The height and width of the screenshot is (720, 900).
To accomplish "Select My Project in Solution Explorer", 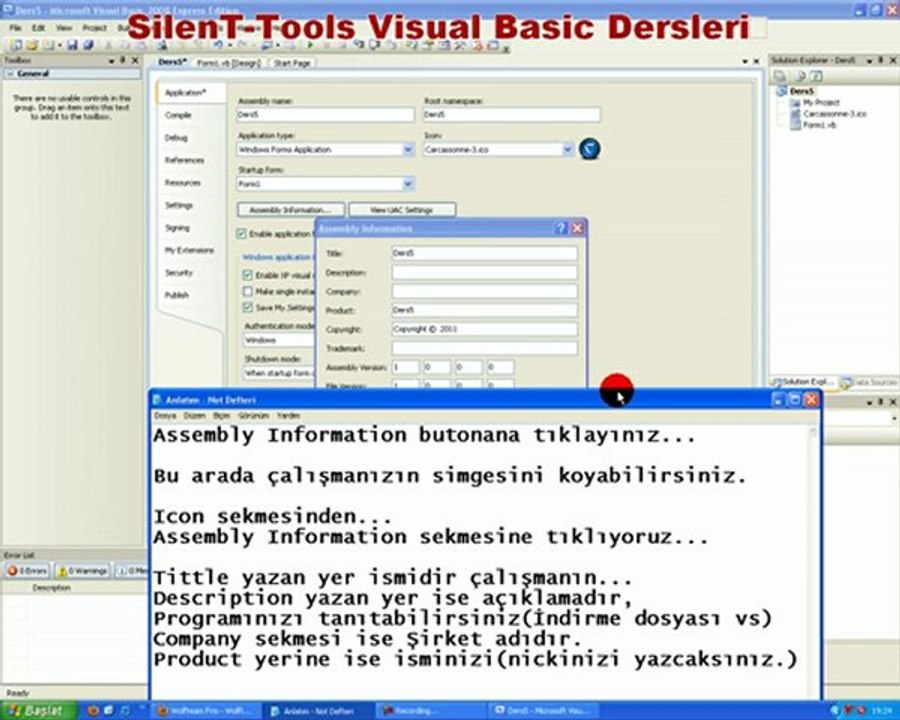I will 821,102.
